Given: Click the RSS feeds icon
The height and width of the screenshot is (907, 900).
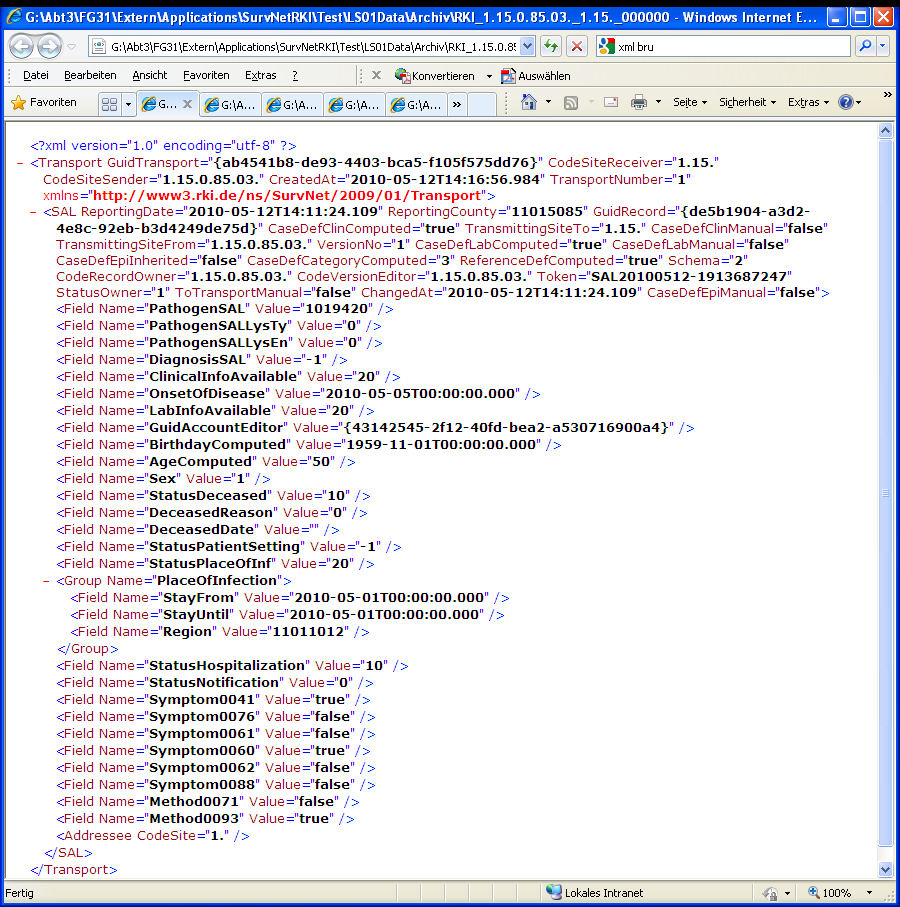Looking at the screenshot, I should 571,102.
